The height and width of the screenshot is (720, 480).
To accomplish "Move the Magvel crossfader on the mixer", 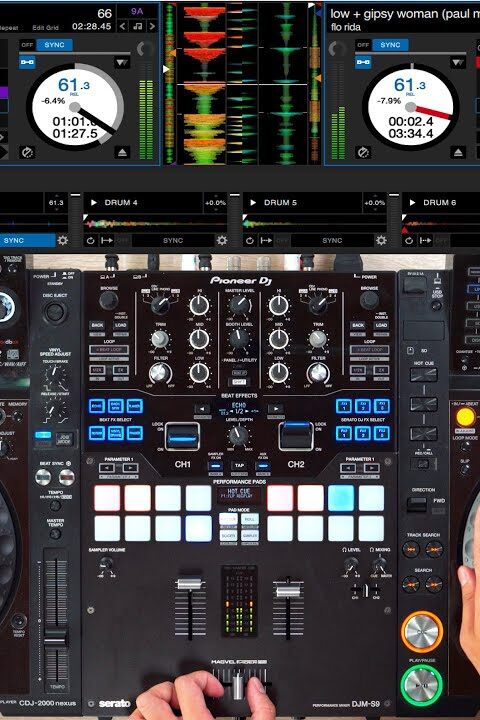I will 238,684.
